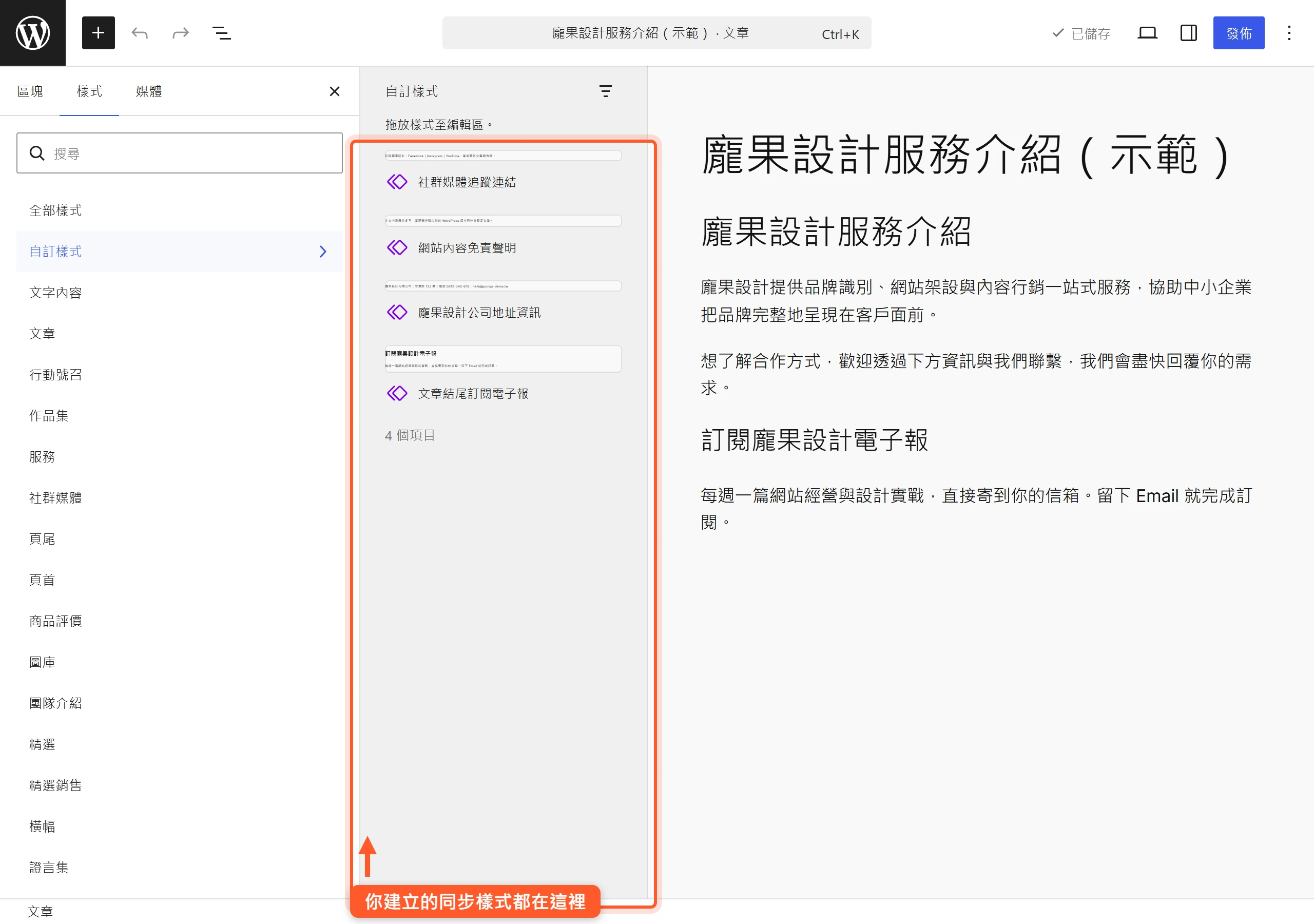Click the 文章結尾訂閱電子報 pattern preview thumbnail
1314x924 pixels.
click(503, 359)
